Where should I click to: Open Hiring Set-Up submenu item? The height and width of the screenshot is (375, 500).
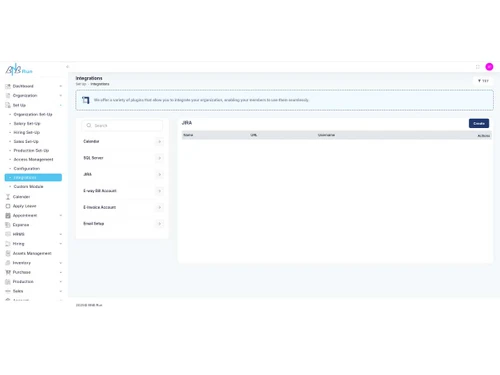[x=27, y=132]
